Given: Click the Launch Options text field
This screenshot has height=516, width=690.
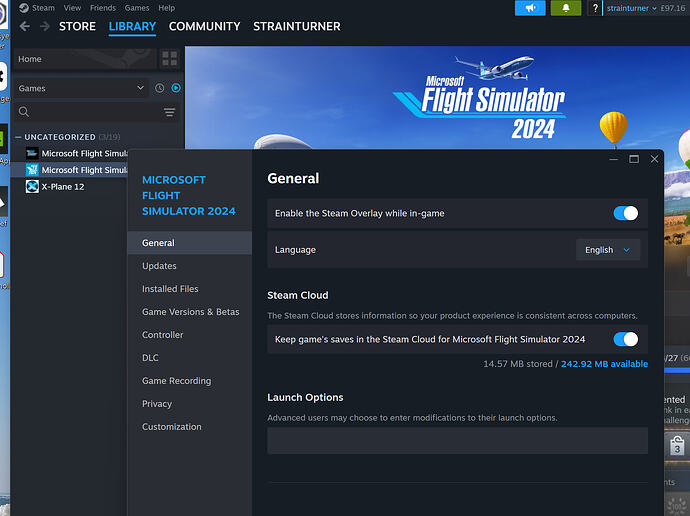Looking at the screenshot, I should click(x=457, y=440).
